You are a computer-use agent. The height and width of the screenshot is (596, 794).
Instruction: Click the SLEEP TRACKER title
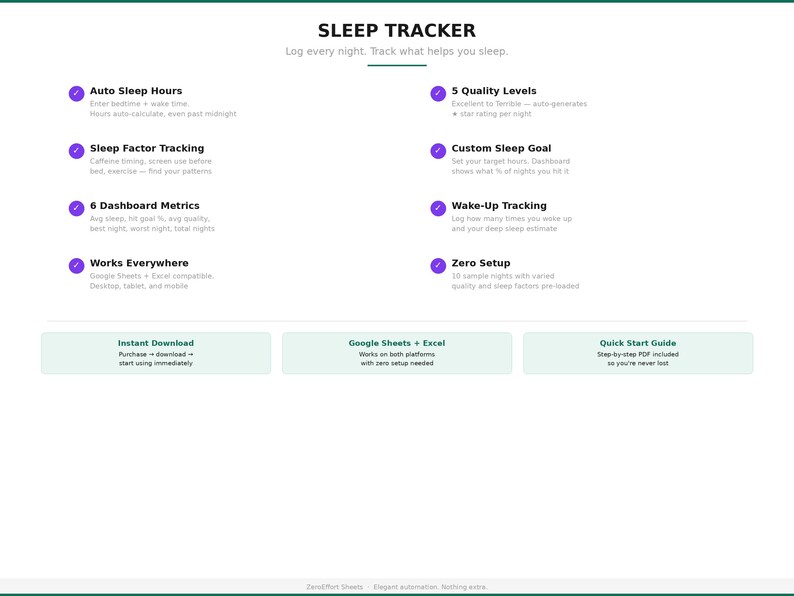click(397, 31)
